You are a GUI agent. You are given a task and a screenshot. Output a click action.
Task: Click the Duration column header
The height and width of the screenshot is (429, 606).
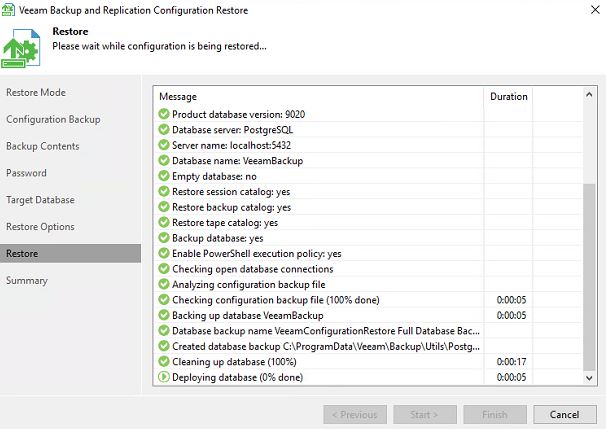point(508,97)
